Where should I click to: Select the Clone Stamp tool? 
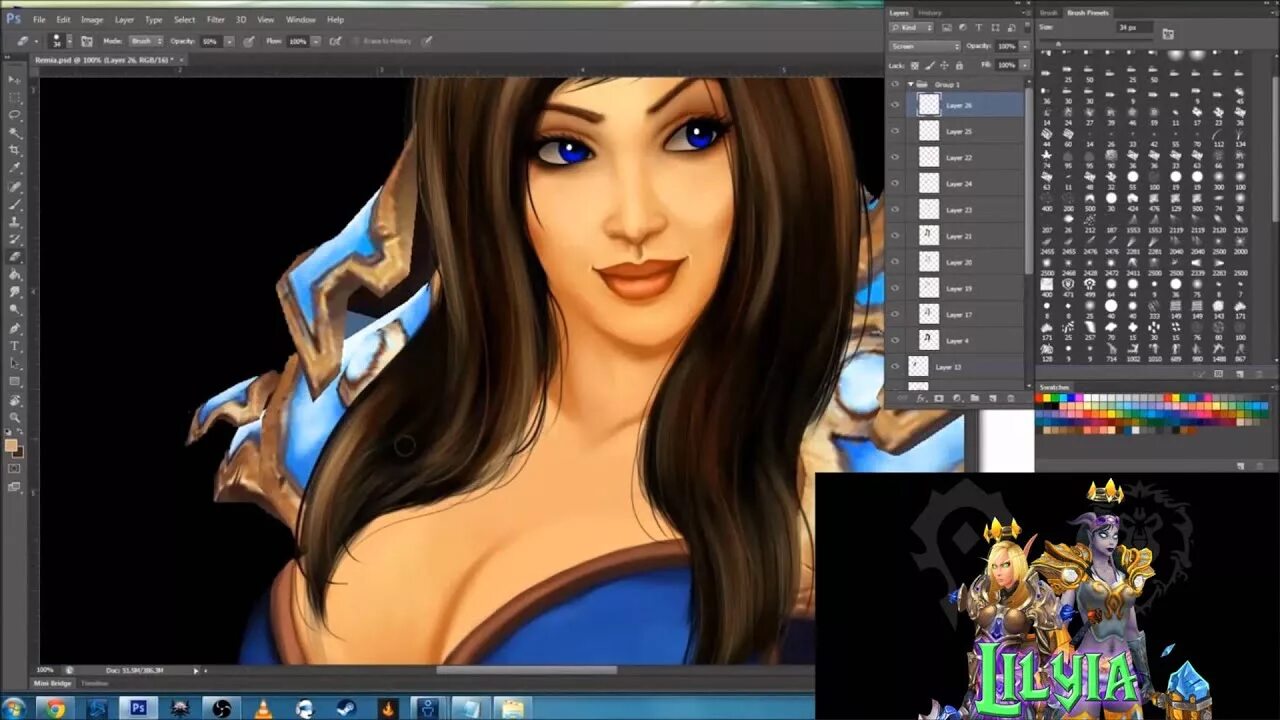click(x=14, y=222)
